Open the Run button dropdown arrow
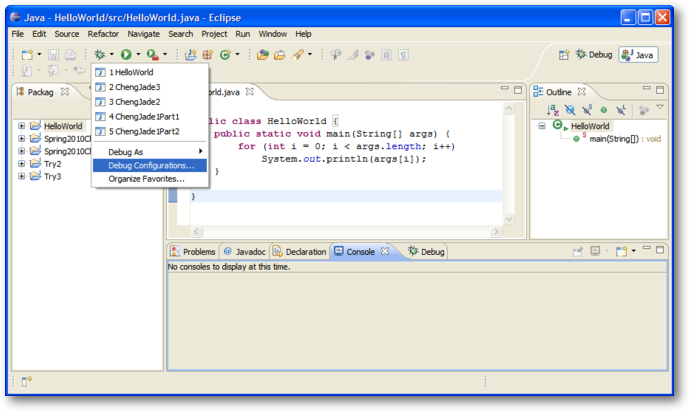The image size is (689, 411). pos(138,55)
